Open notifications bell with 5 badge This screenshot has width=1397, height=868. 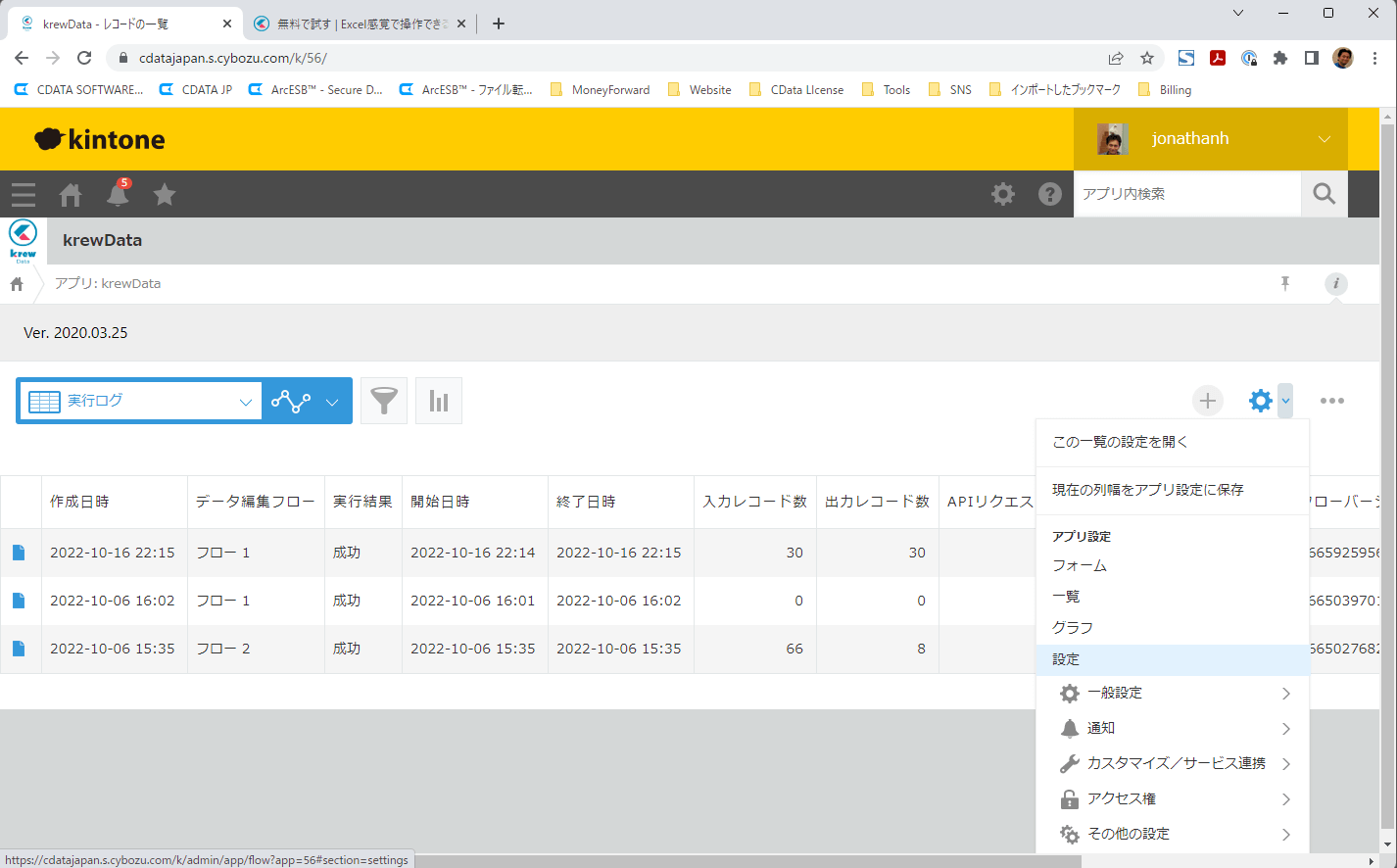118,194
